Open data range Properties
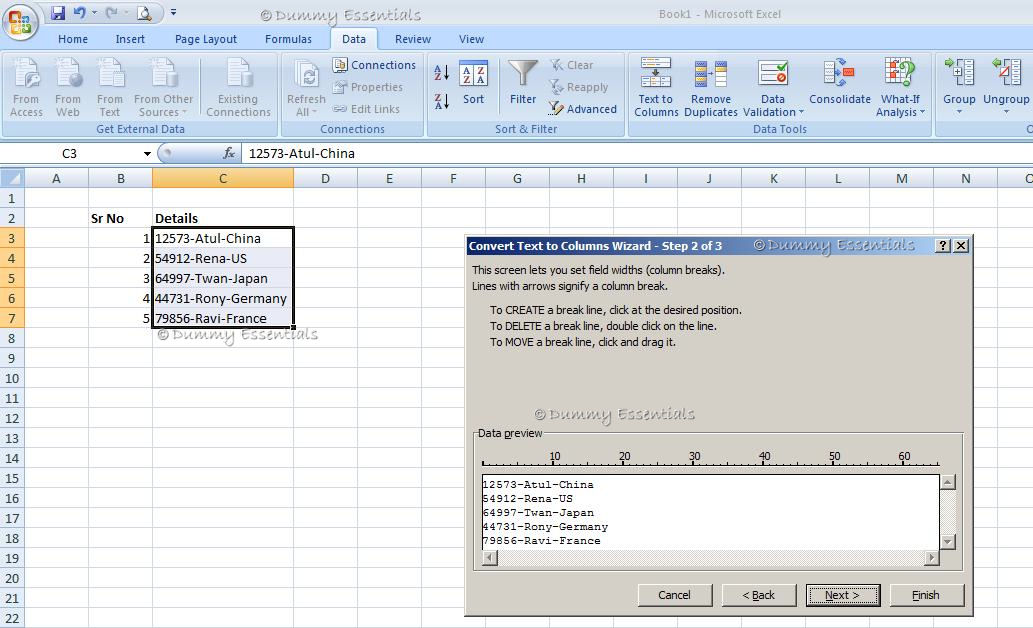 (368, 87)
